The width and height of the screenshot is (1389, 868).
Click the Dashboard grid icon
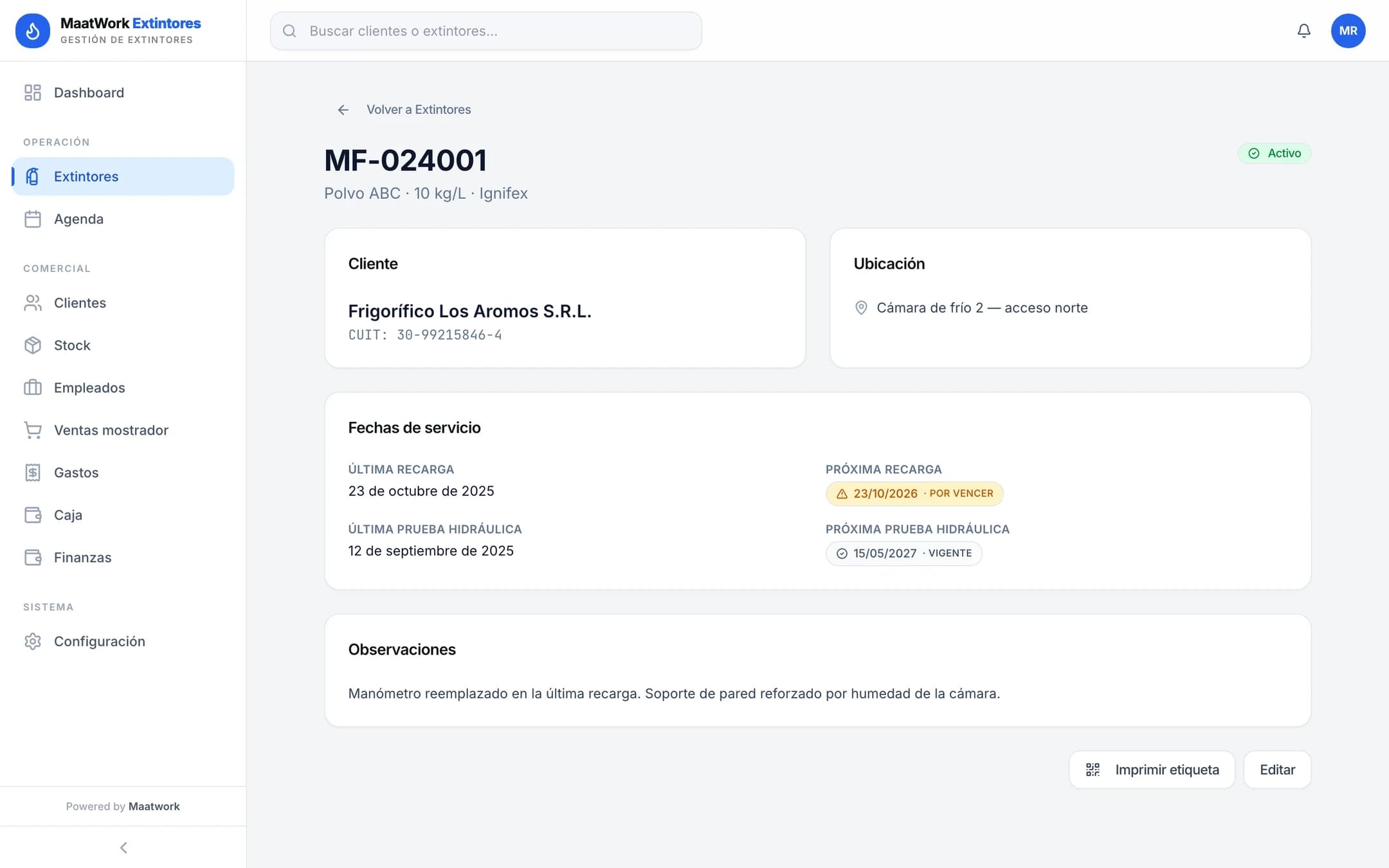click(x=33, y=93)
